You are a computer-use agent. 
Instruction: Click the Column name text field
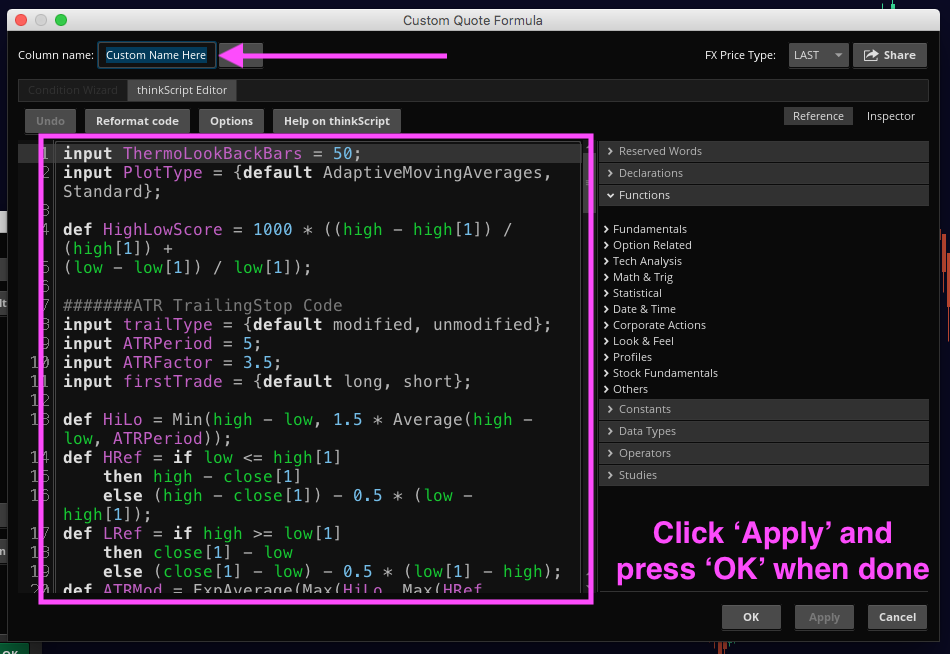pos(156,55)
